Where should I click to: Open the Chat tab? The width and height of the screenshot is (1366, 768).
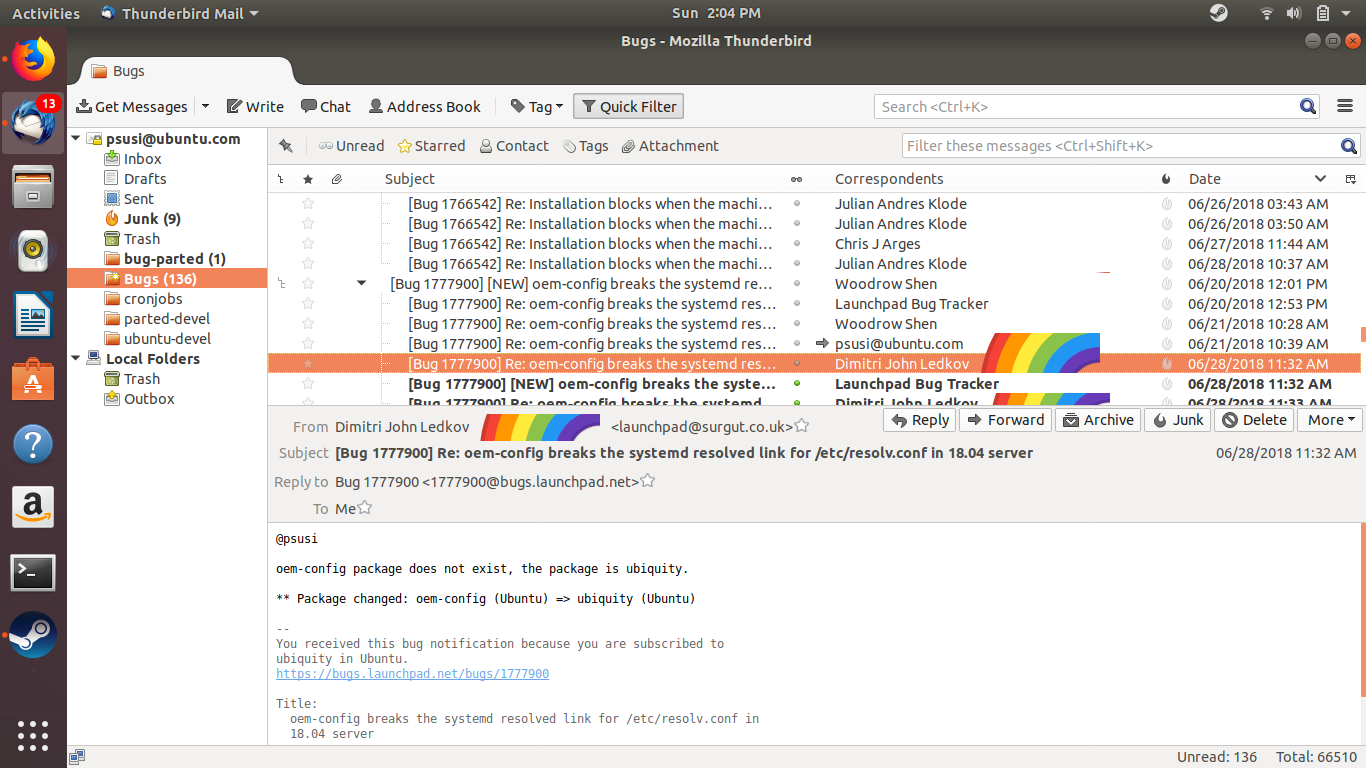pyautogui.click(x=326, y=107)
